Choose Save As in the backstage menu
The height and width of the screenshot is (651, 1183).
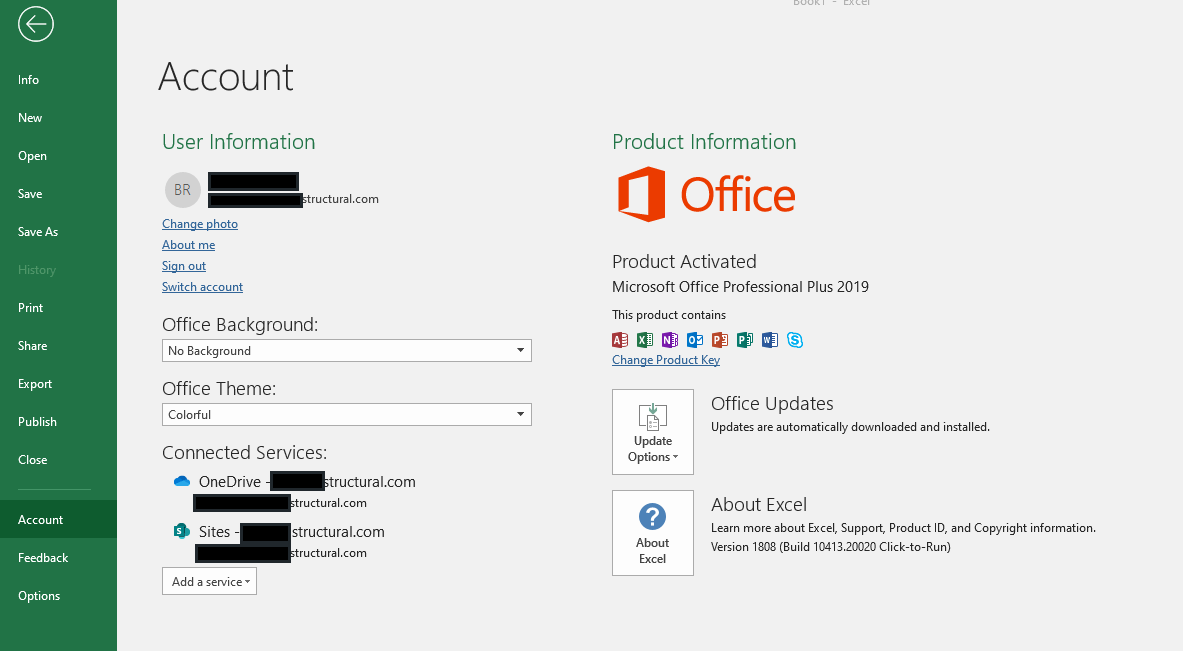coord(38,232)
